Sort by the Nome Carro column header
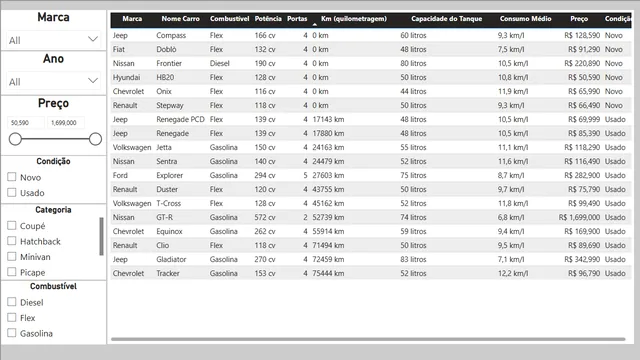 tap(180, 19)
